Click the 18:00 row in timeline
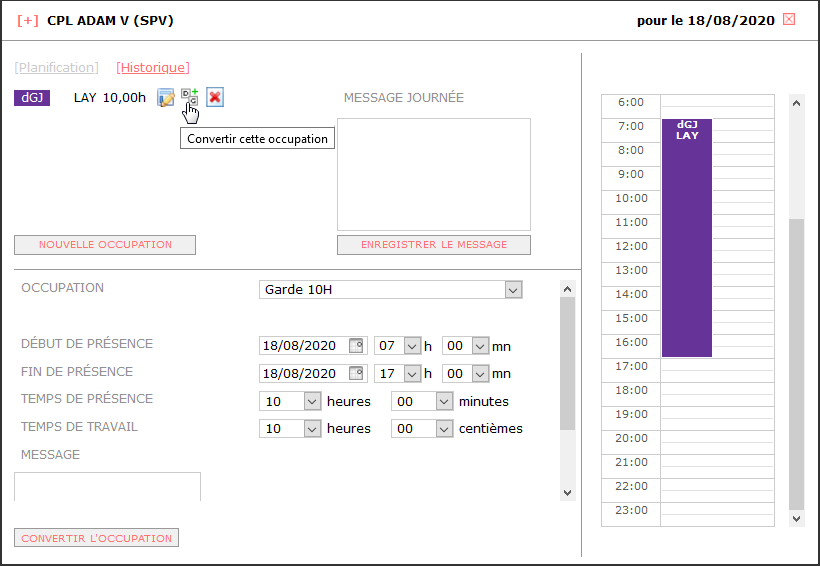 [x=688, y=394]
